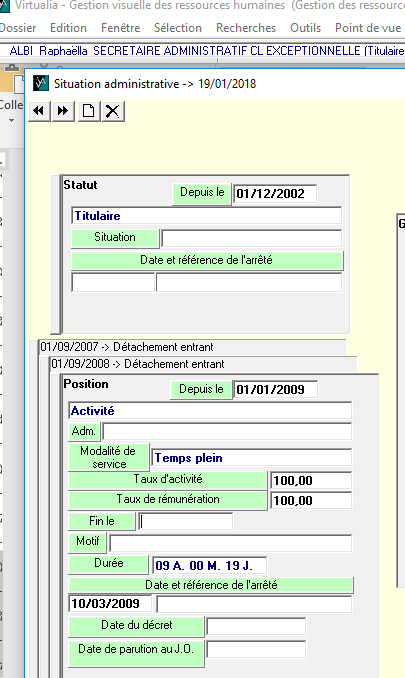
Task: Create new record with blank page icon
Action: click(x=89, y=111)
